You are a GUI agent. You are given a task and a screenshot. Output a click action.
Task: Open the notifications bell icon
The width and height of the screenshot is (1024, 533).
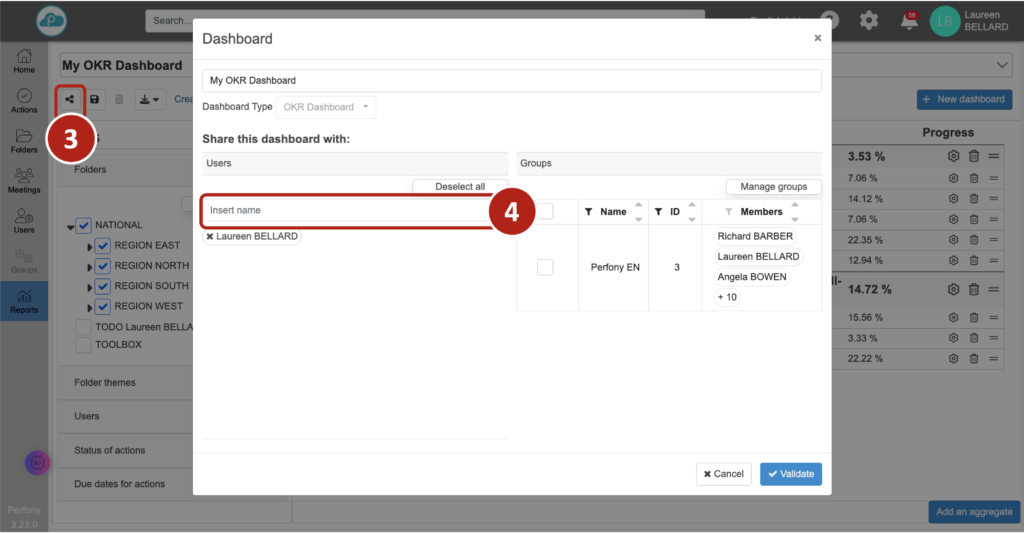(909, 21)
